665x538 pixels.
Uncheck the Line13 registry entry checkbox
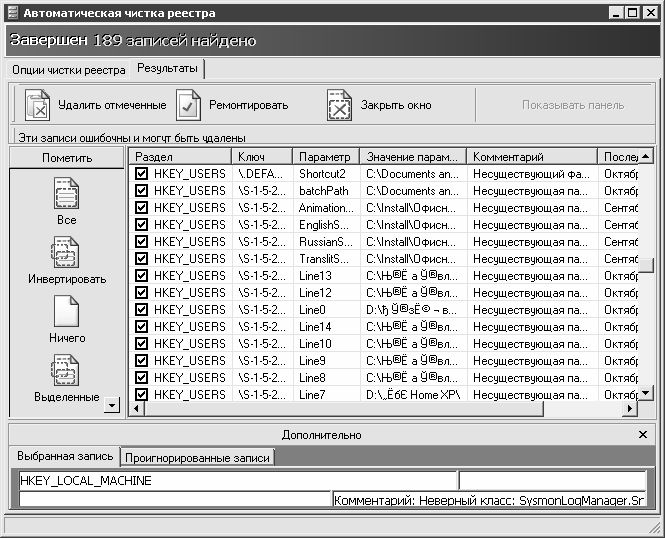pyautogui.click(x=141, y=276)
